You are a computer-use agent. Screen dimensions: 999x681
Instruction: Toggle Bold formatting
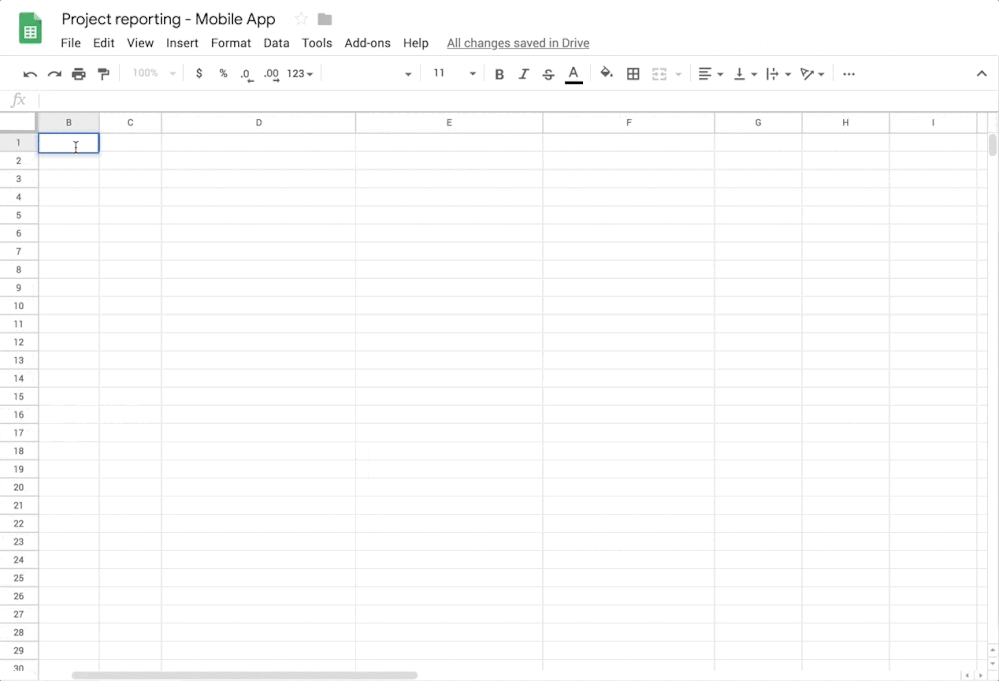coord(500,74)
